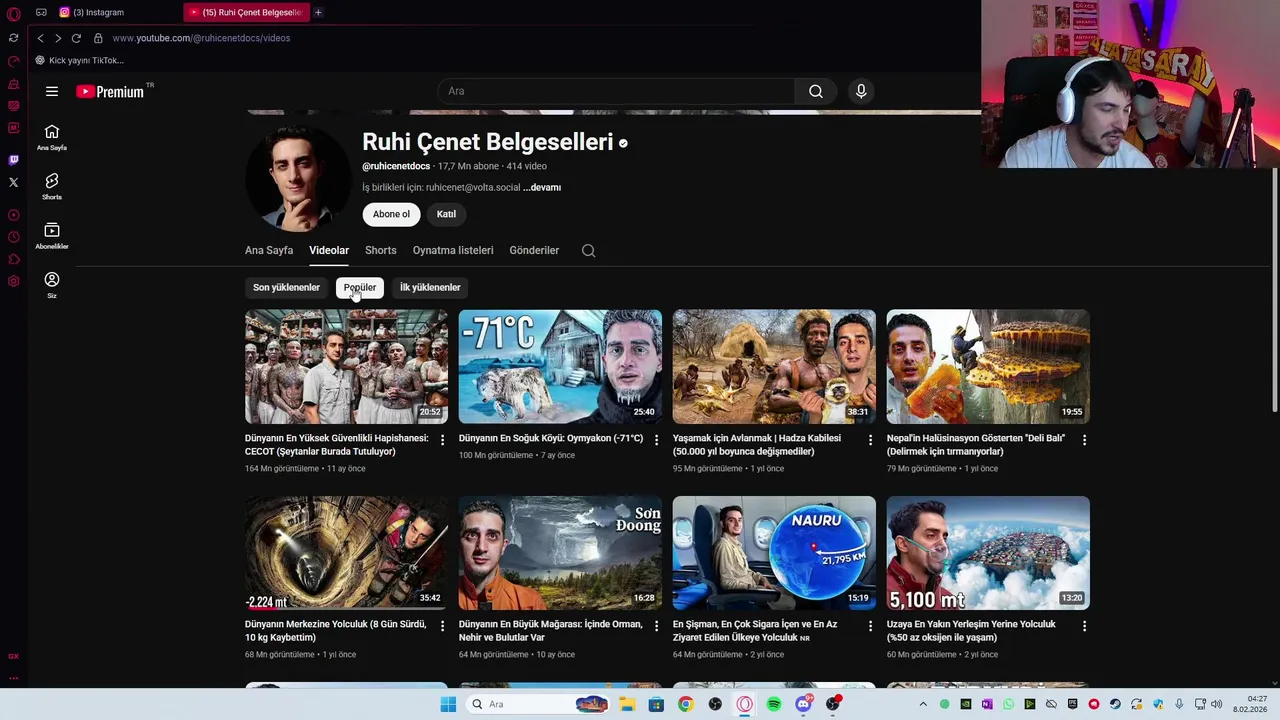Open more options for Nauru video
This screenshot has height=720, width=1280.
coord(870,626)
